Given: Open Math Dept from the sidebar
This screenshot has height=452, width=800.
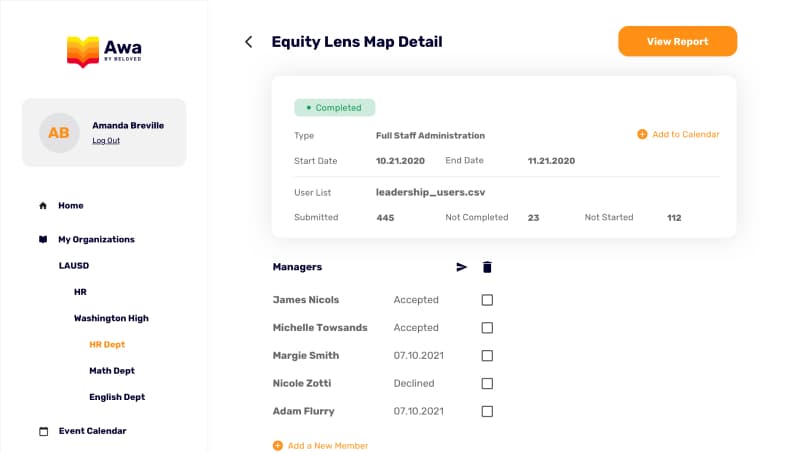Looking at the screenshot, I should click(x=111, y=370).
